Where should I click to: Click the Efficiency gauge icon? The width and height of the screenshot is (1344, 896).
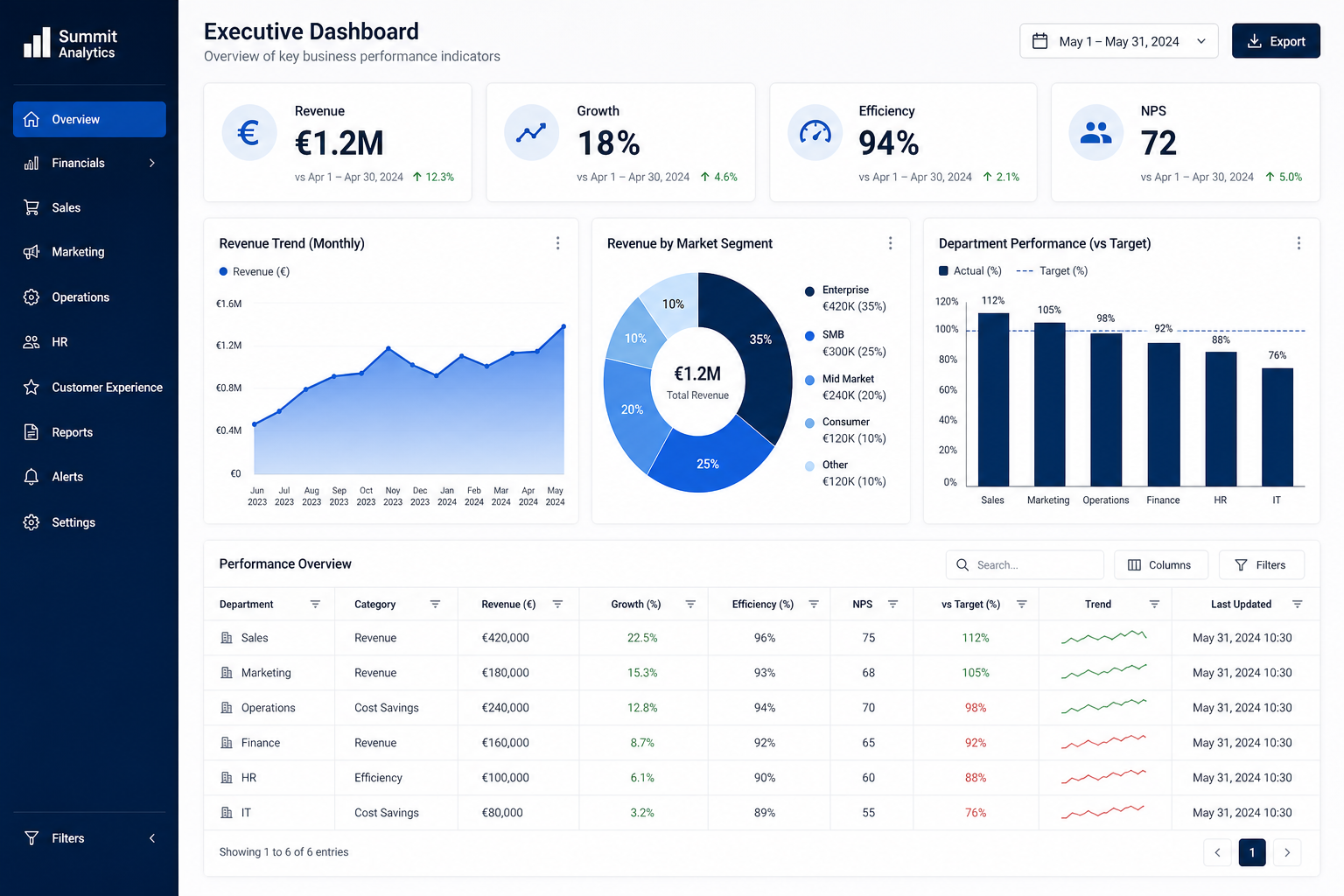tap(815, 133)
